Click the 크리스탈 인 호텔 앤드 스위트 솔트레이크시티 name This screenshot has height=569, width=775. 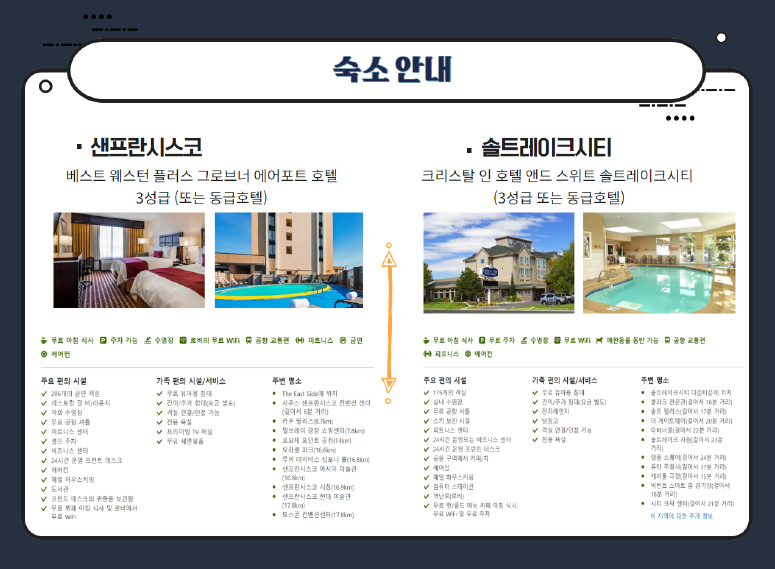tap(557, 175)
